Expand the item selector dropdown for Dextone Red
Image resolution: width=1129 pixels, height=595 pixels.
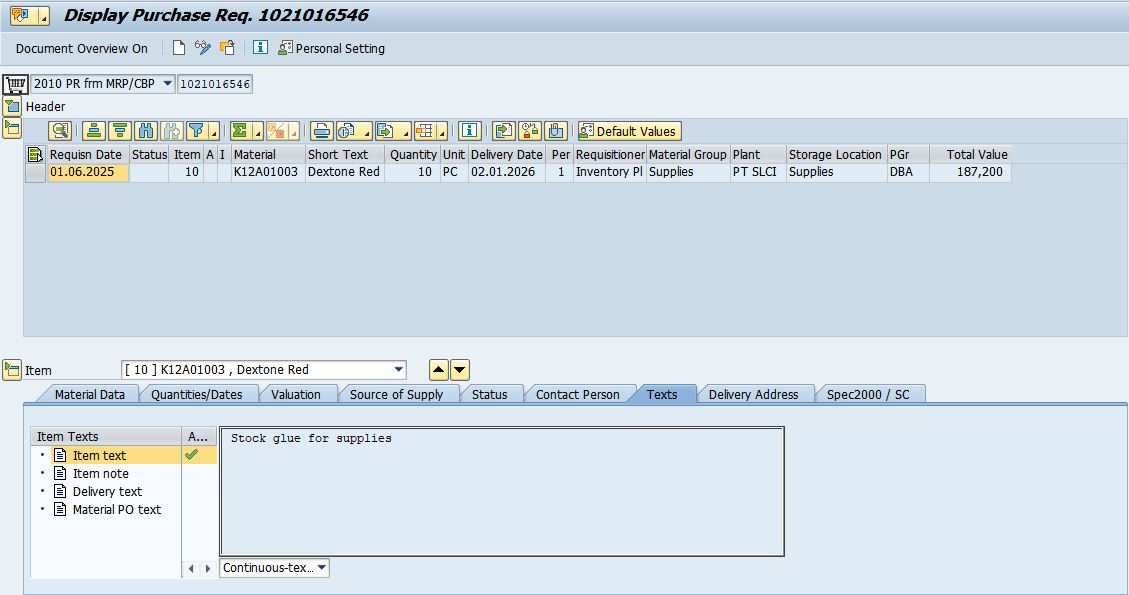(399, 370)
